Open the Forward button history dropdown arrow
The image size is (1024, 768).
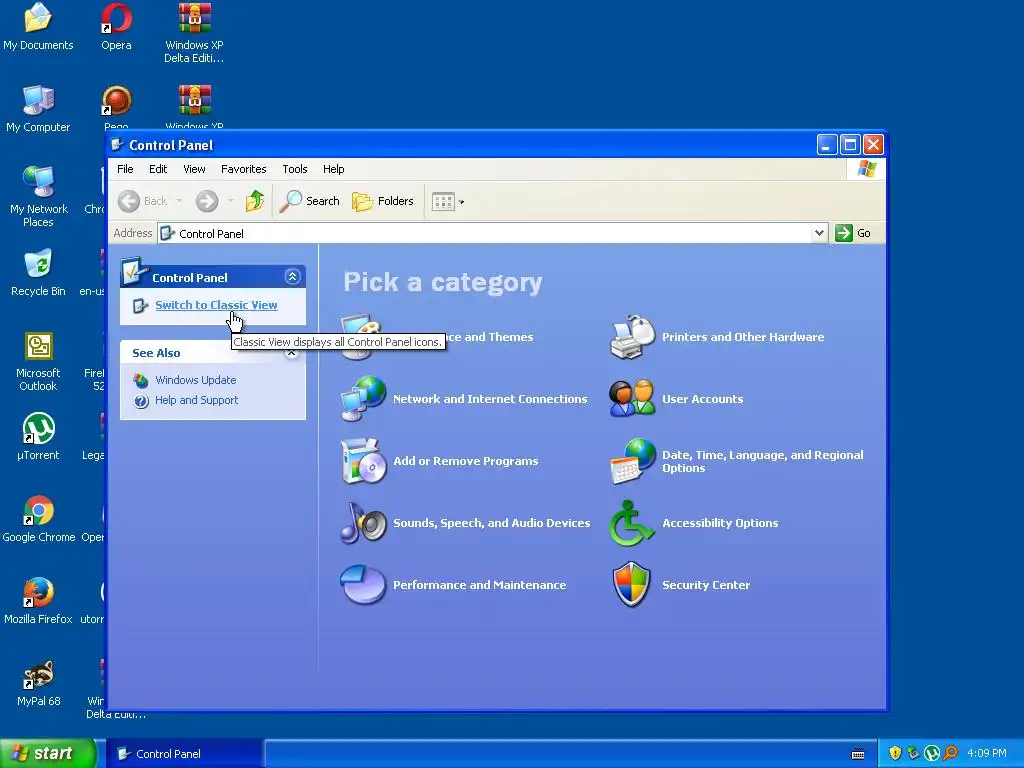click(x=230, y=201)
